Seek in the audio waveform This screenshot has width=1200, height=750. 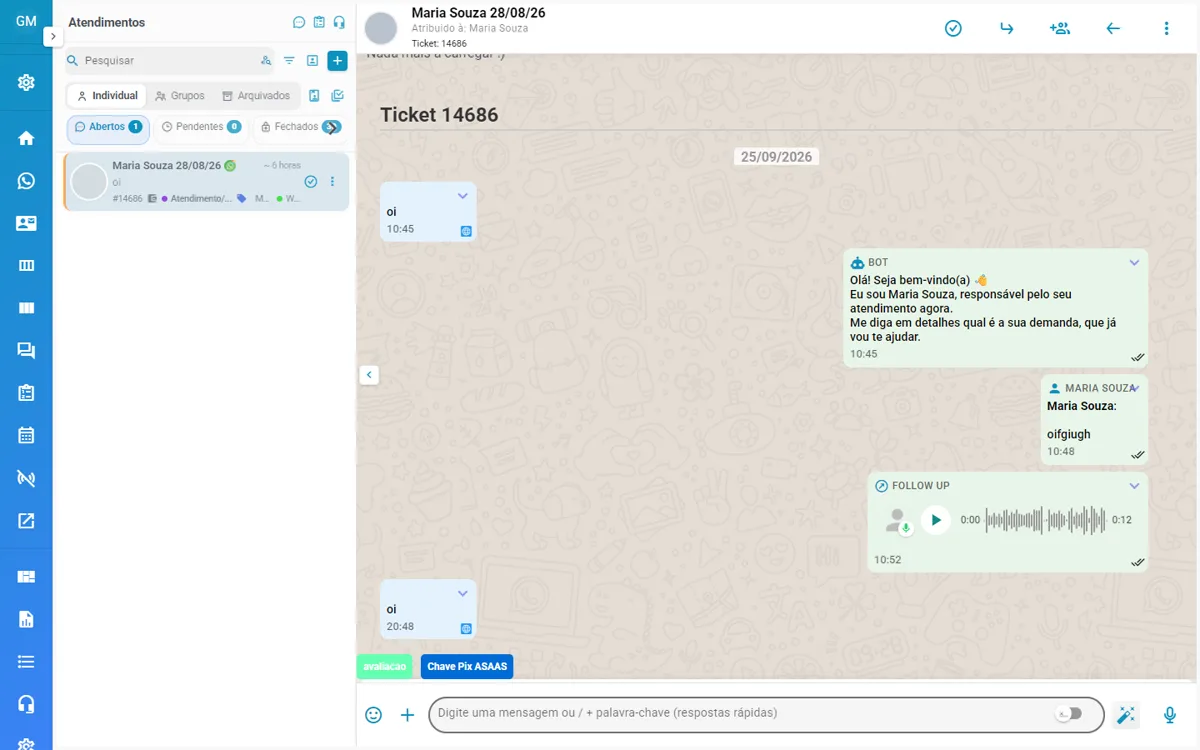[1045, 520]
